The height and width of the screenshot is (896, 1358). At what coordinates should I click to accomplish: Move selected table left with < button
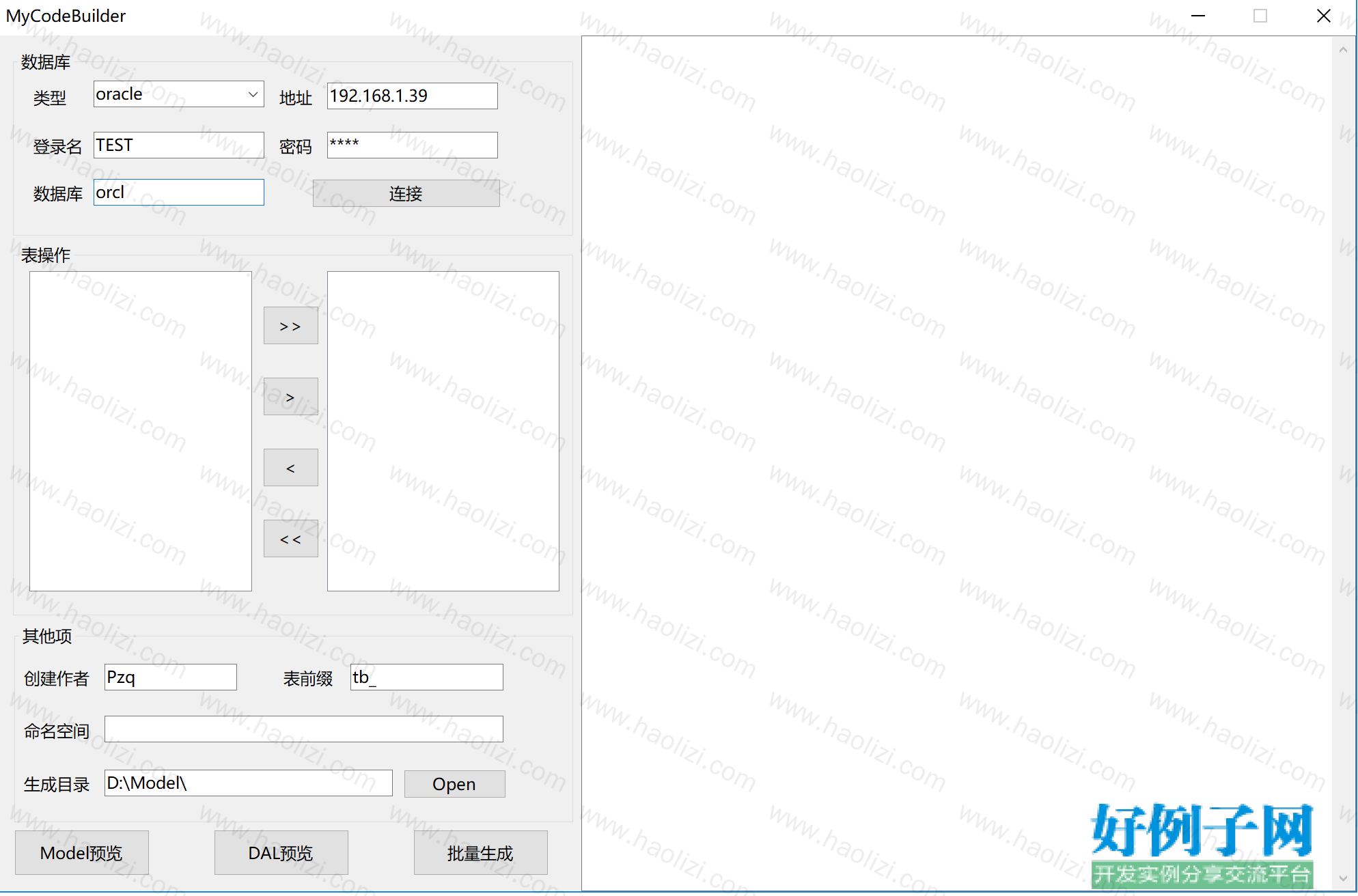pyautogui.click(x=290, y=468)
